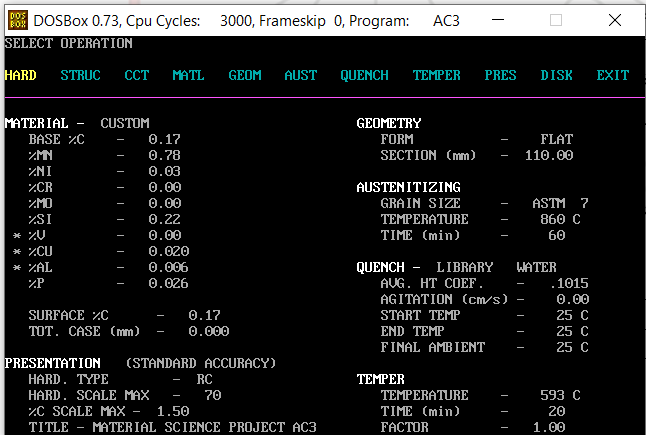Image resolution: width=646 pixels, height=435 pixels.
Task: Select the TEMPER menu item
Action: coord(436,75)
